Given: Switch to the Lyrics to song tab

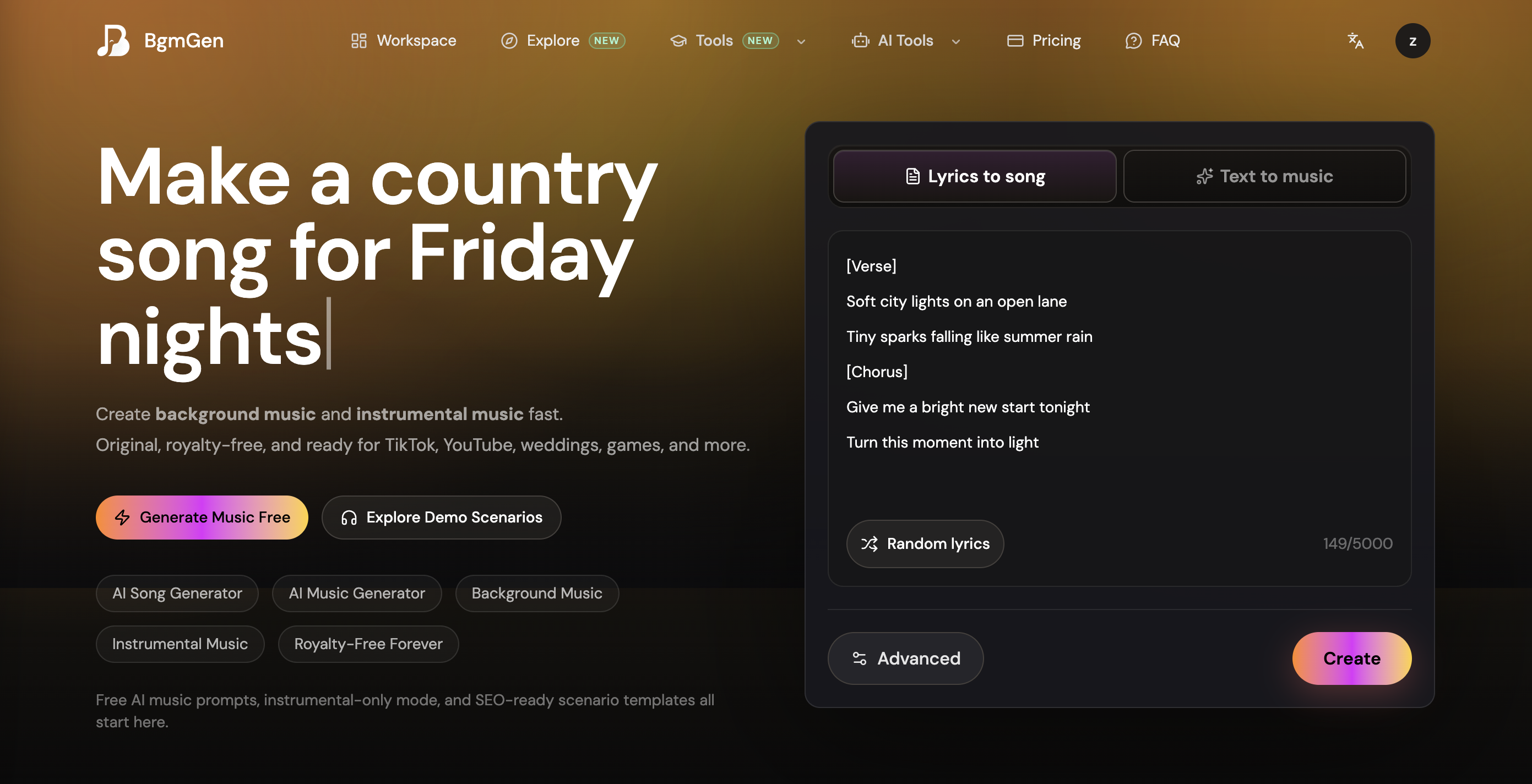Looking at the screenshot, I should (974, 176).
